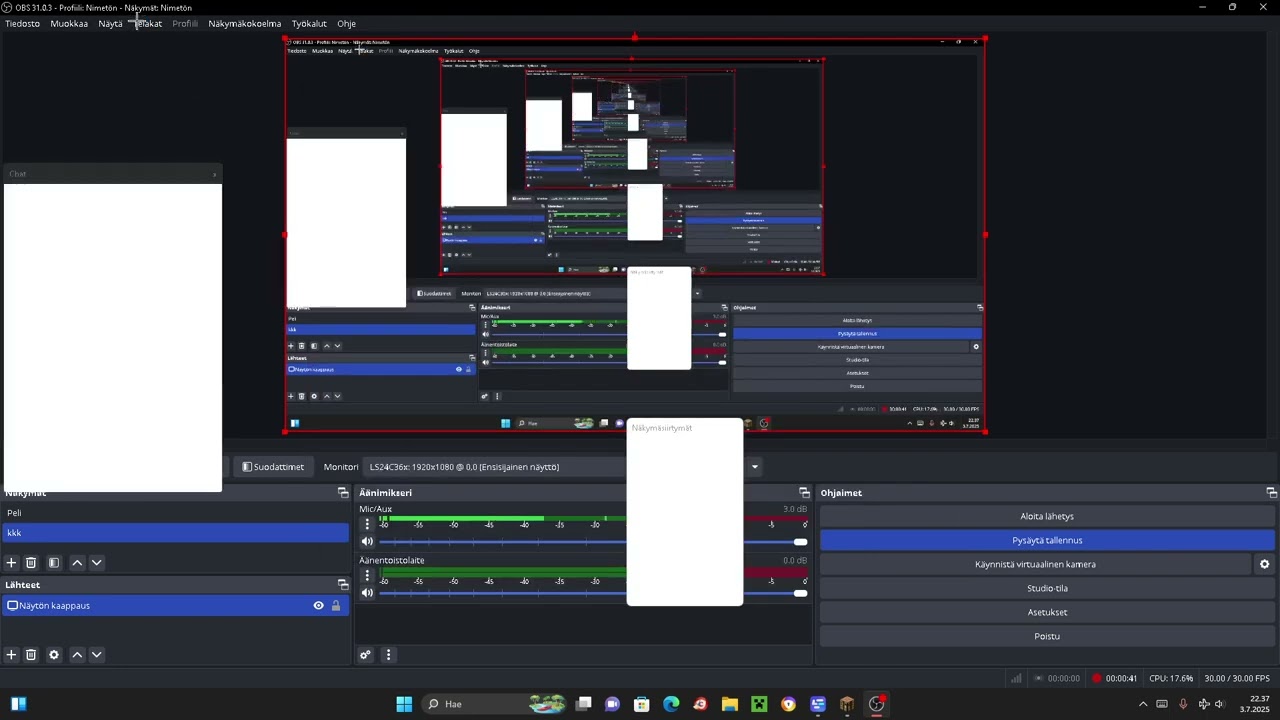Click the recording timer 00:00:41
1280x720 pixels.
1121,678
